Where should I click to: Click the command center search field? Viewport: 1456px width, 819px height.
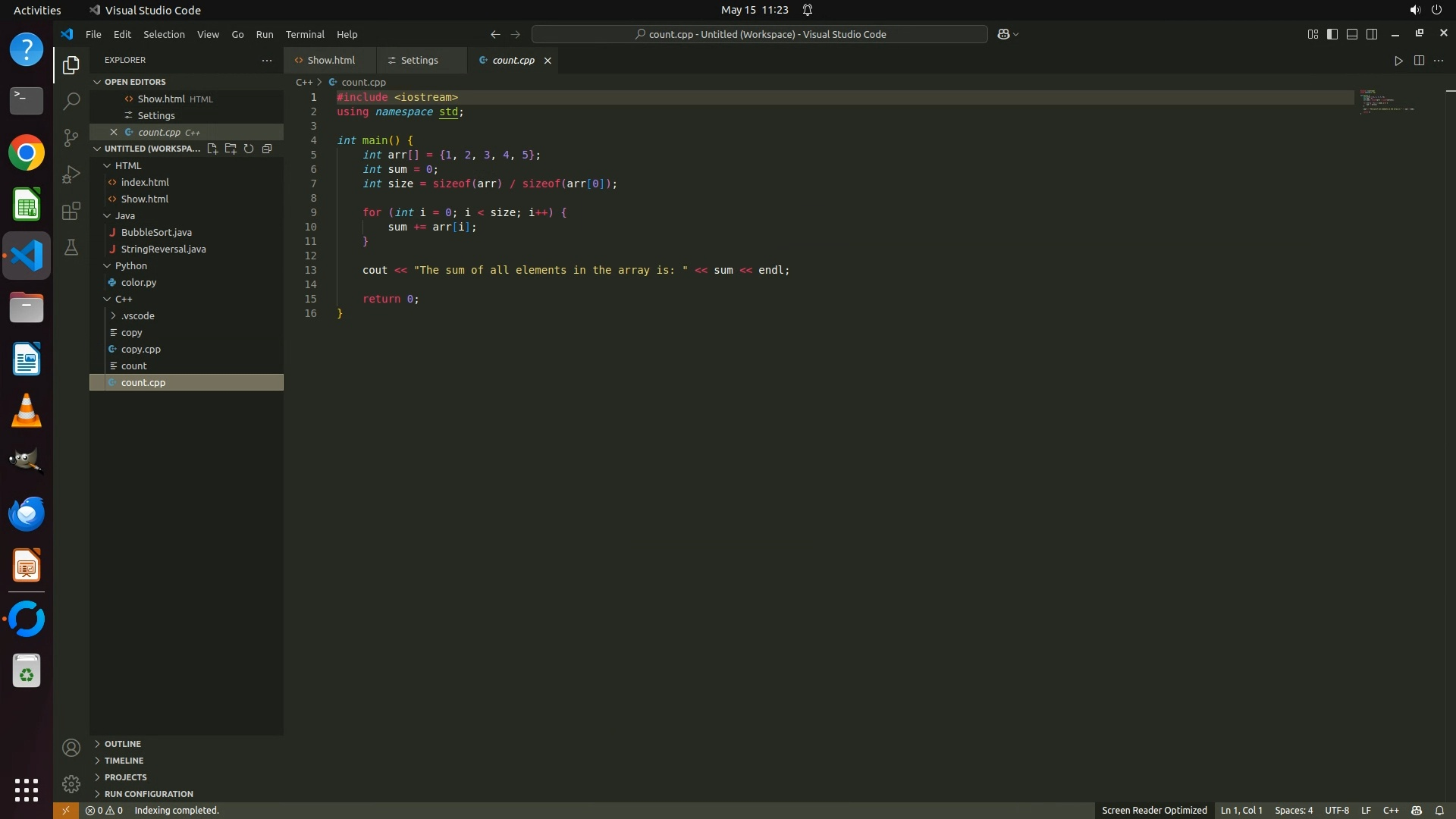(760, 34)
